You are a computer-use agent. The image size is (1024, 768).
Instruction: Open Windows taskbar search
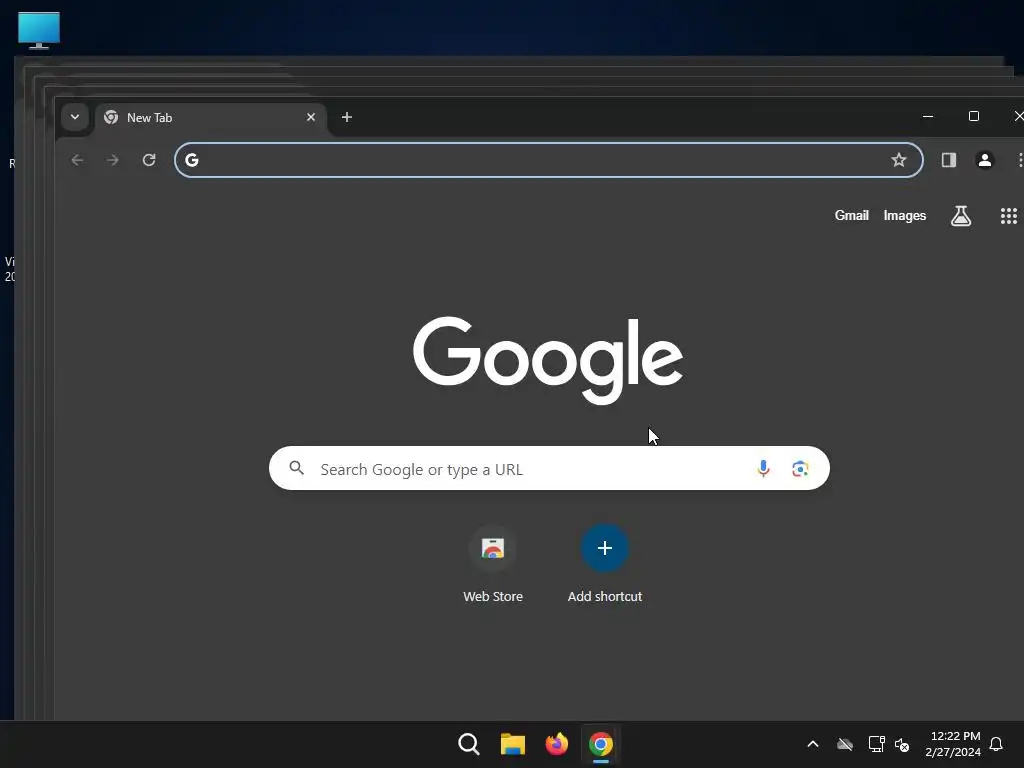tap(469, 744)
